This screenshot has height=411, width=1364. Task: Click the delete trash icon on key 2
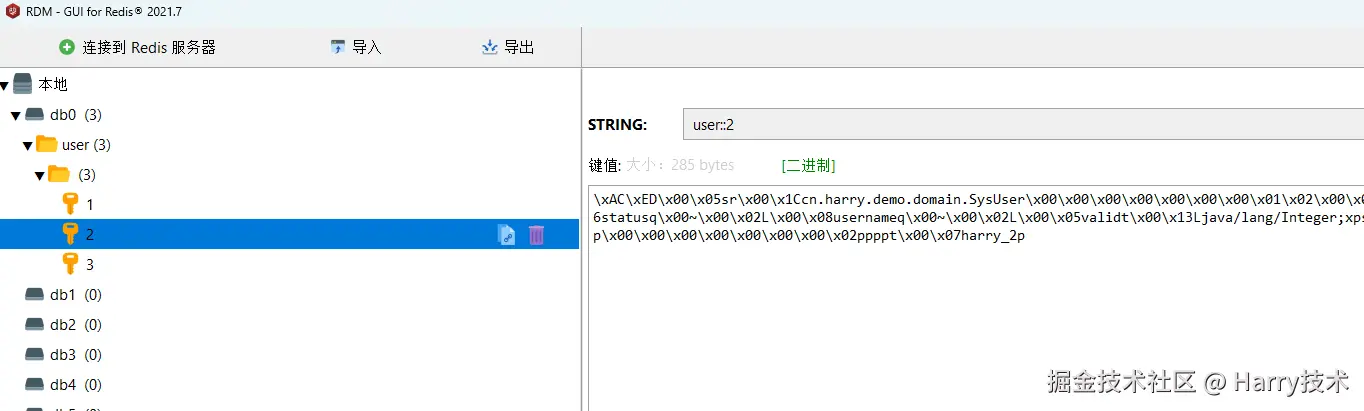[x=537, y=235]
